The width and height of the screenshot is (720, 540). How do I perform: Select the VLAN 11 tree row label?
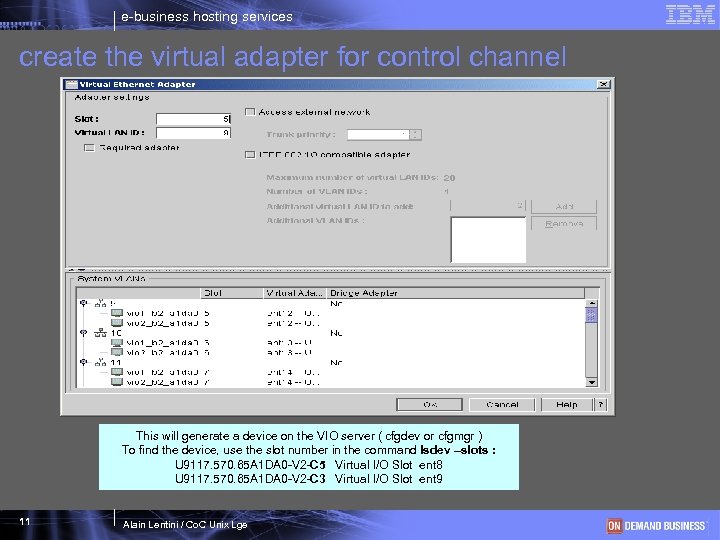[116, 362]
